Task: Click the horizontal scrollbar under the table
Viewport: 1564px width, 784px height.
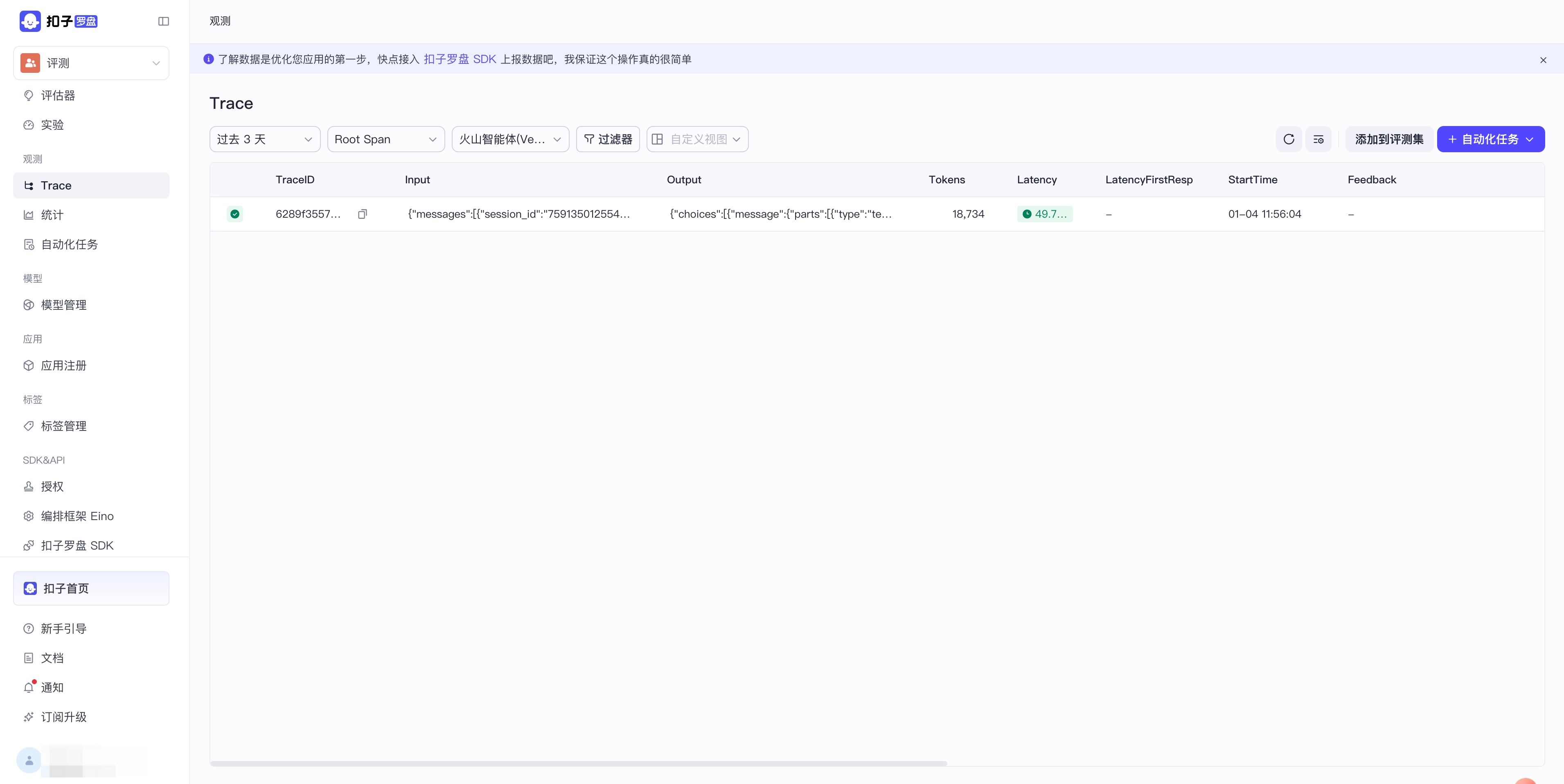Action: pos(579,764)
